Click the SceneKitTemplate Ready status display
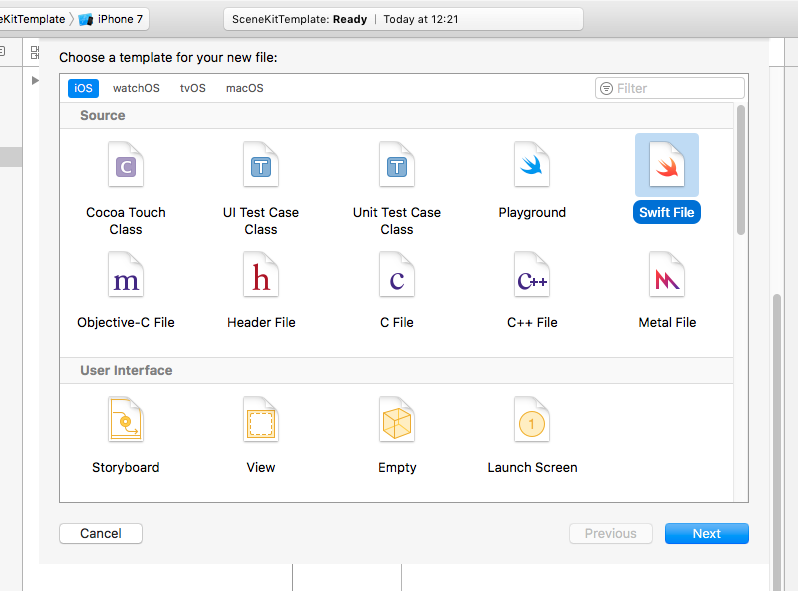 tap(403, 19)
